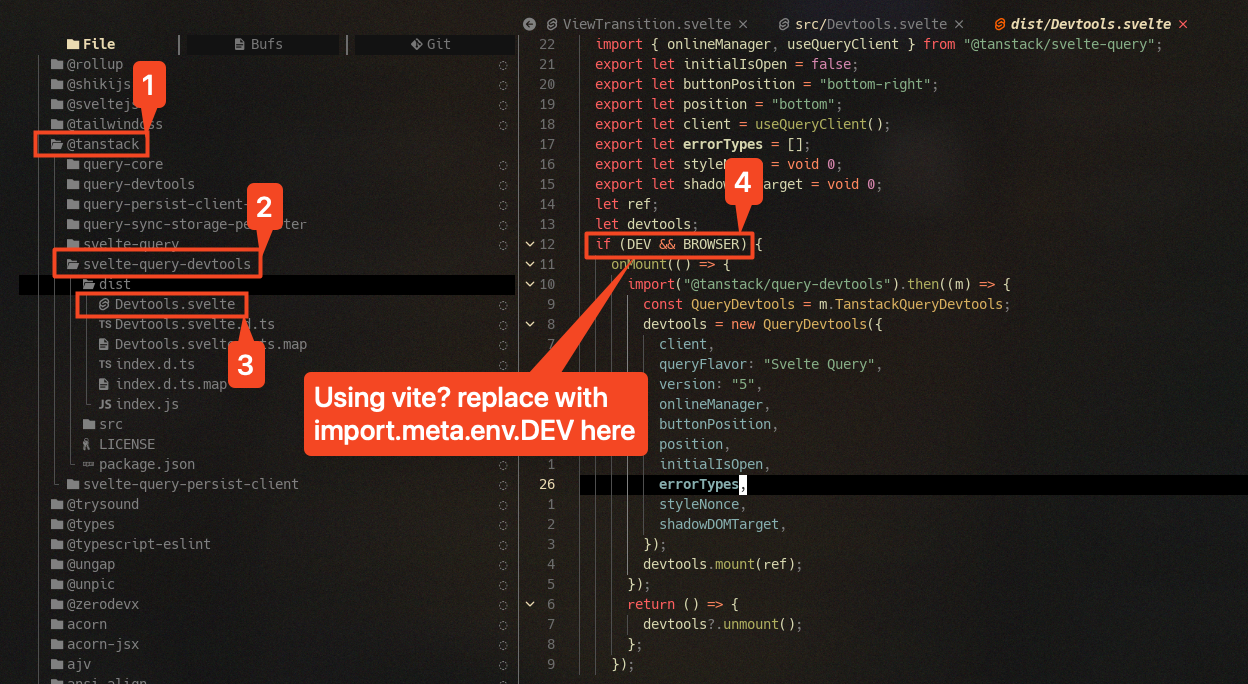Click line number 26 in the gutter
1248x684 pixels.
[x=546, y=484]
